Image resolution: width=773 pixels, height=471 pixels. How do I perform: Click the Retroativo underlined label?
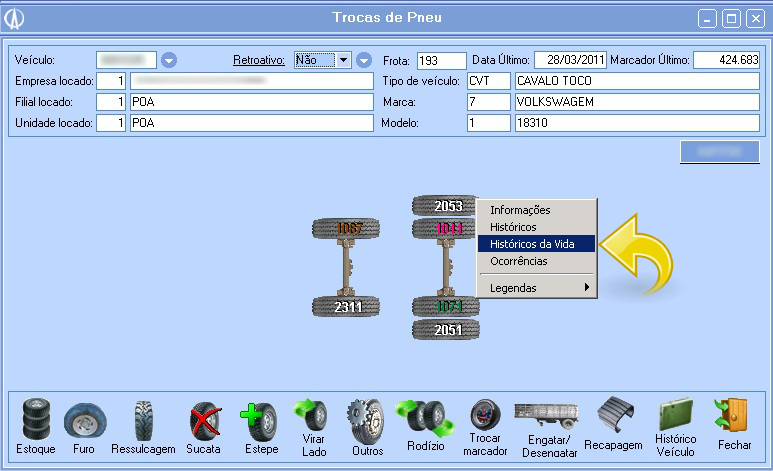click(259, 60)
